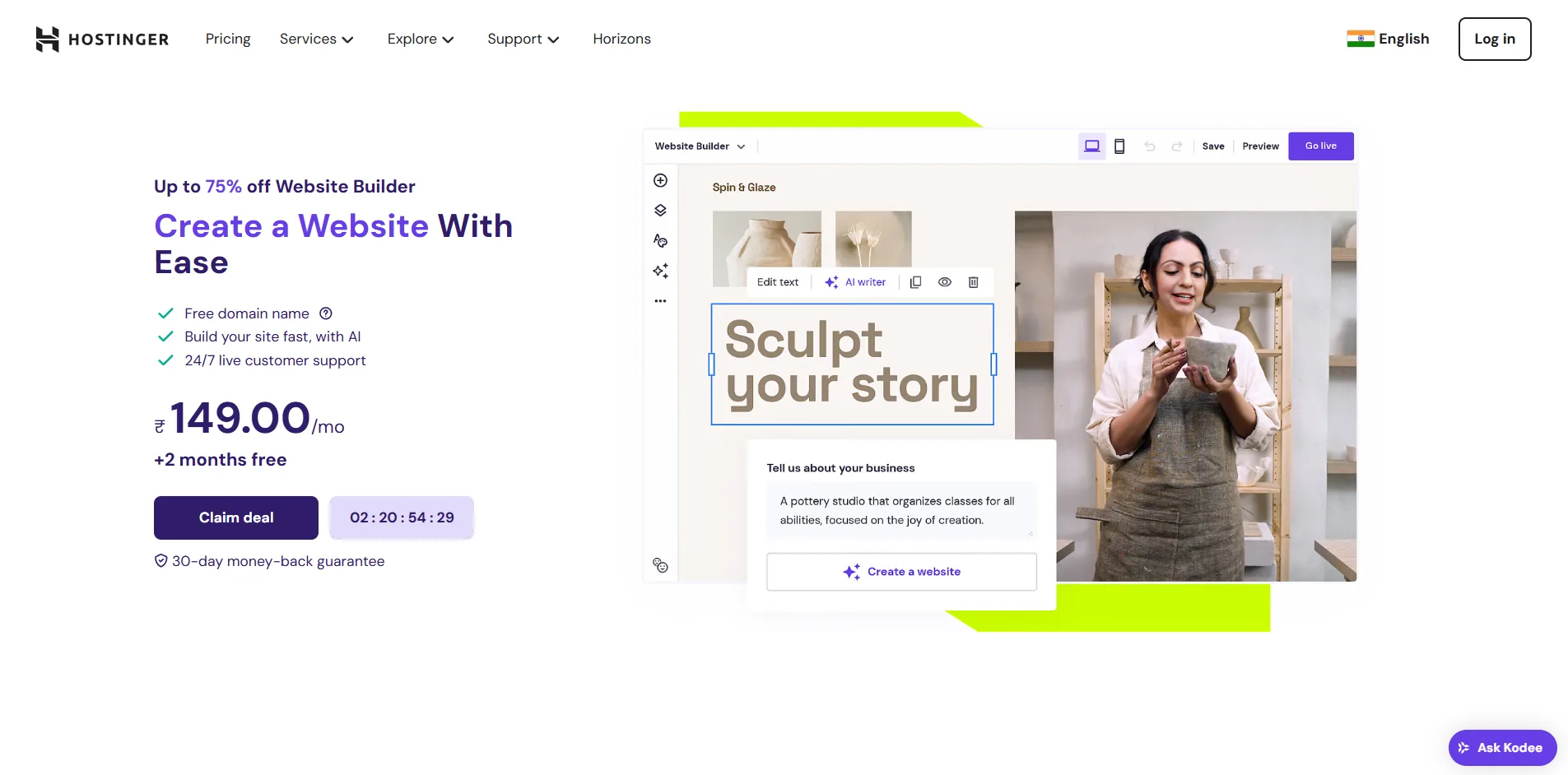The height and width of the screenshot is (775, 1568).
Task: Click the Log in button
Action: 1494,39
